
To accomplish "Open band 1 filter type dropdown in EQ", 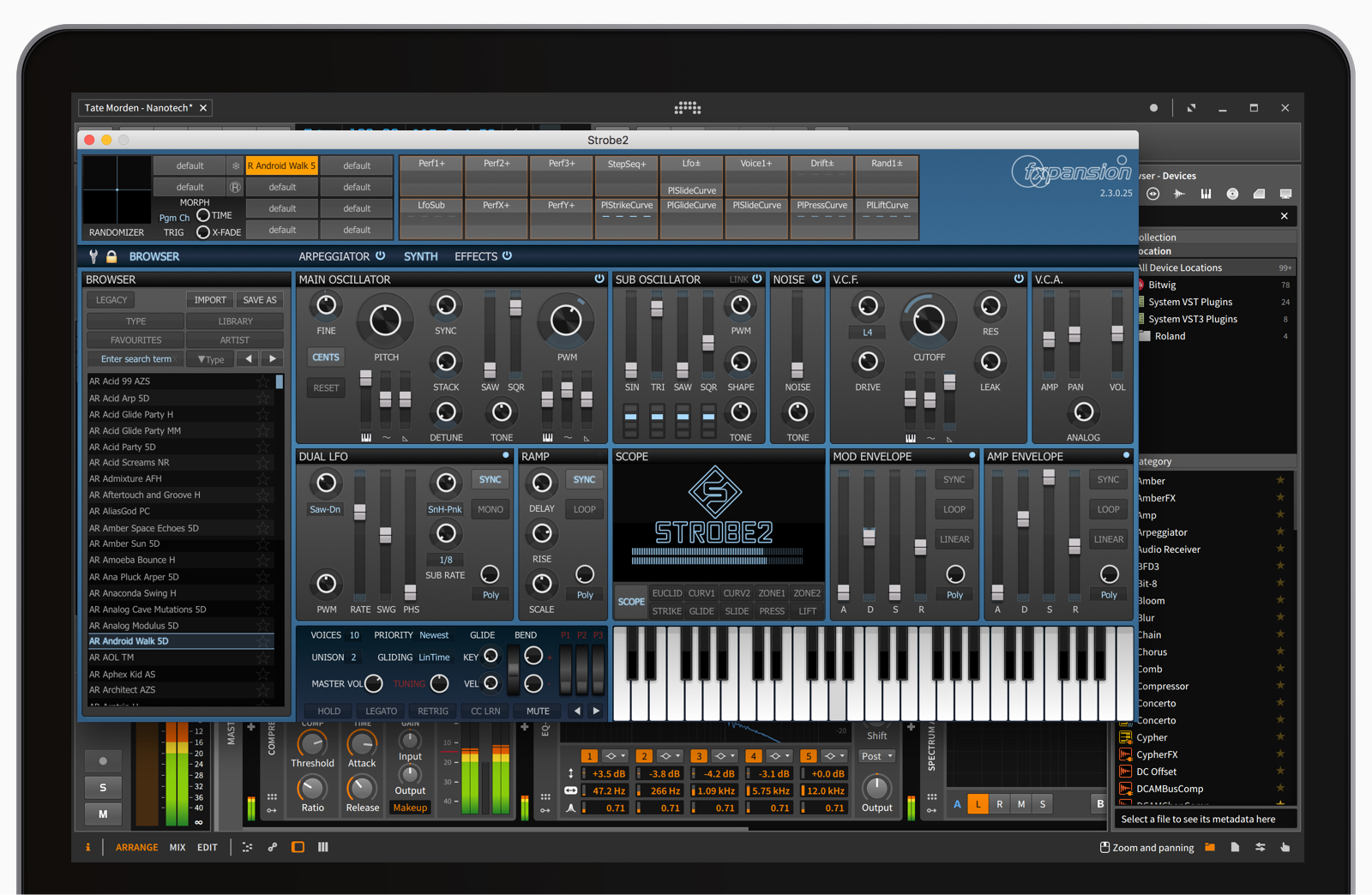I will point(616,756).
